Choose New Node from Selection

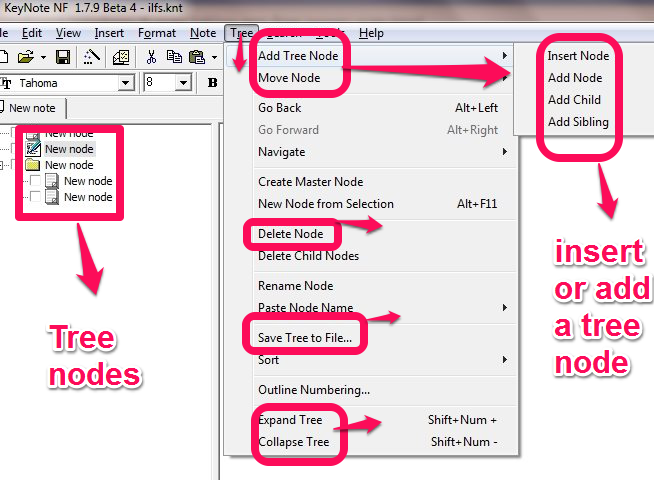click(x=371, y=204)
